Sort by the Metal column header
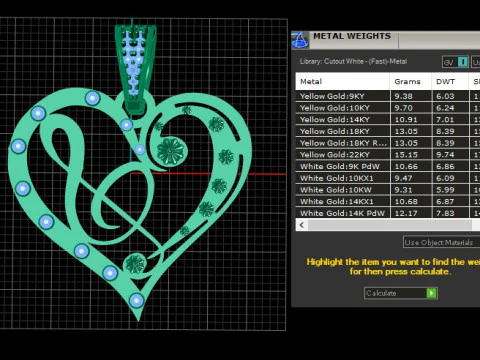 click(x=342, y=81)
